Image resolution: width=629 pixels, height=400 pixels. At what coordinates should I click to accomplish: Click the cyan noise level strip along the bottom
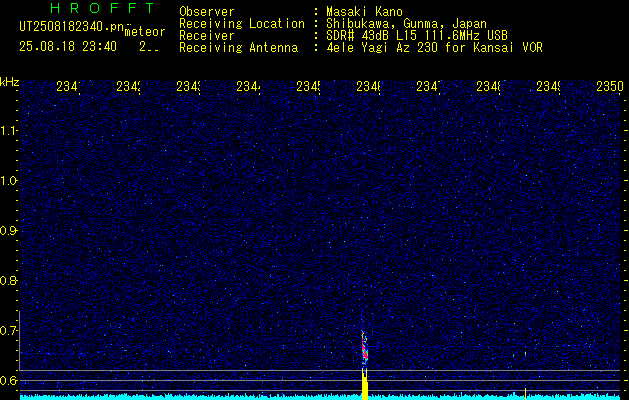coord(321,397)
